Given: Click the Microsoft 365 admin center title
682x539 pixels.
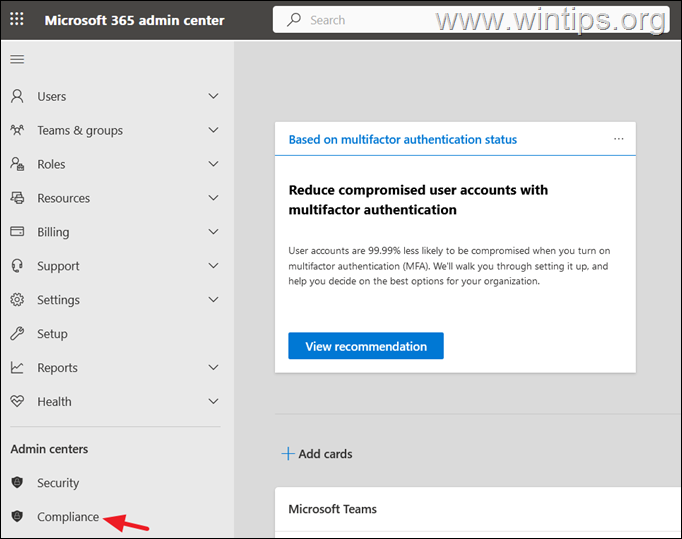Looking at the screenshot, I should 134,20.
